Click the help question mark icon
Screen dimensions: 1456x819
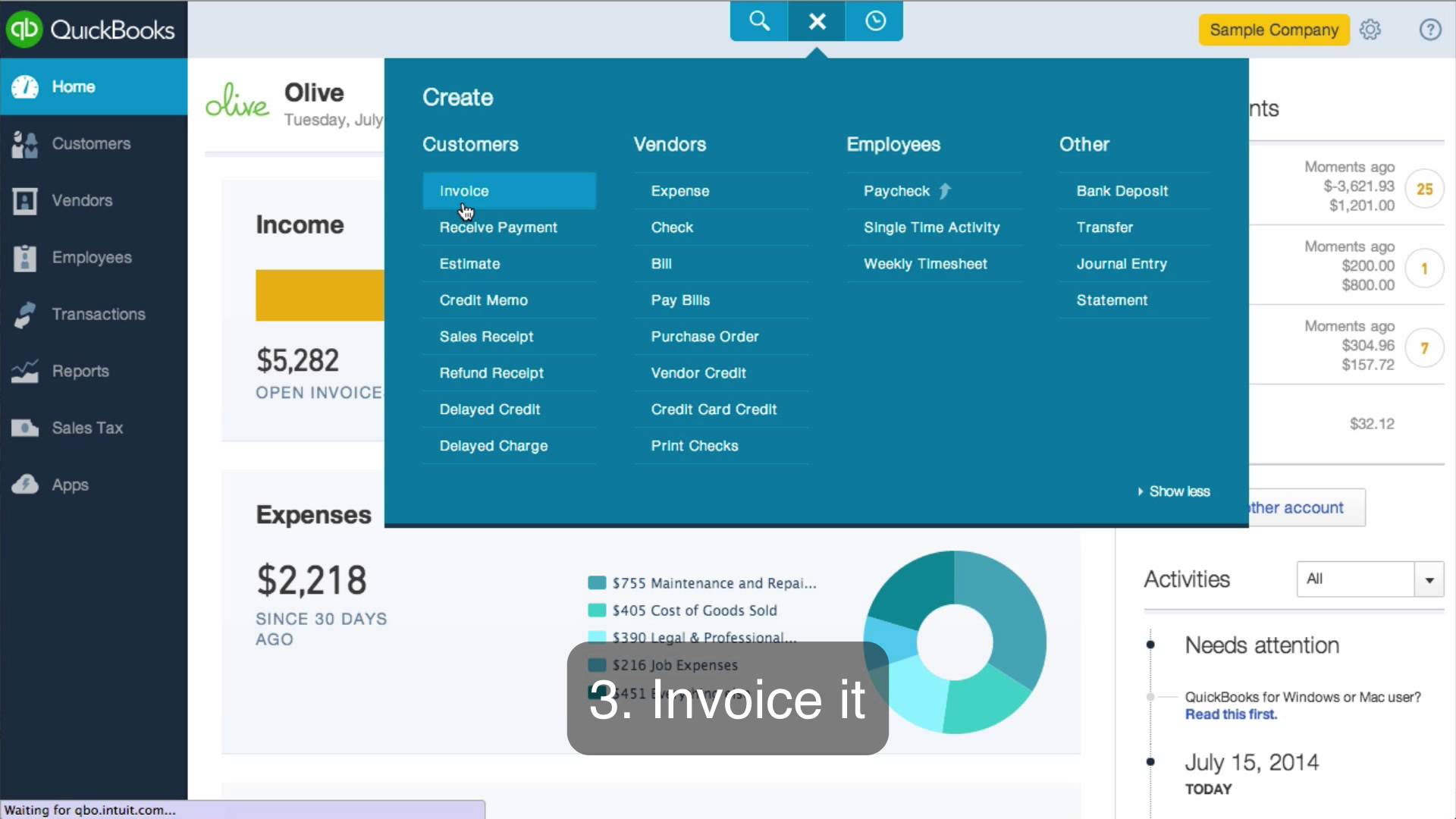[1429, 30]
